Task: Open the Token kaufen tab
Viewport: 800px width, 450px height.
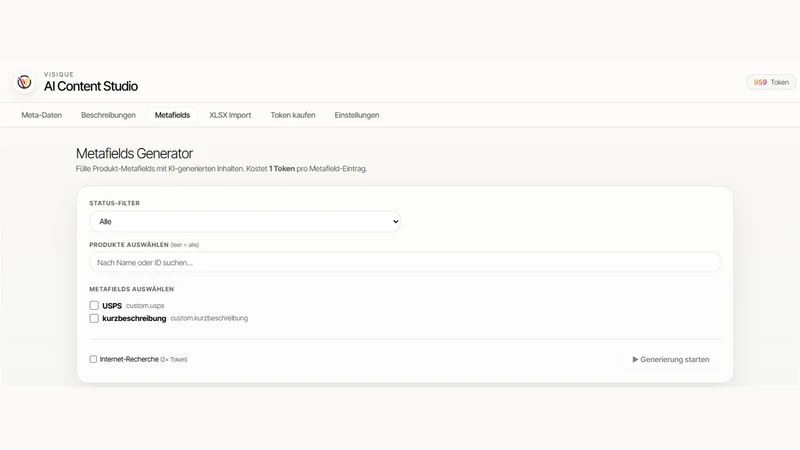Action: pos(293,115)
